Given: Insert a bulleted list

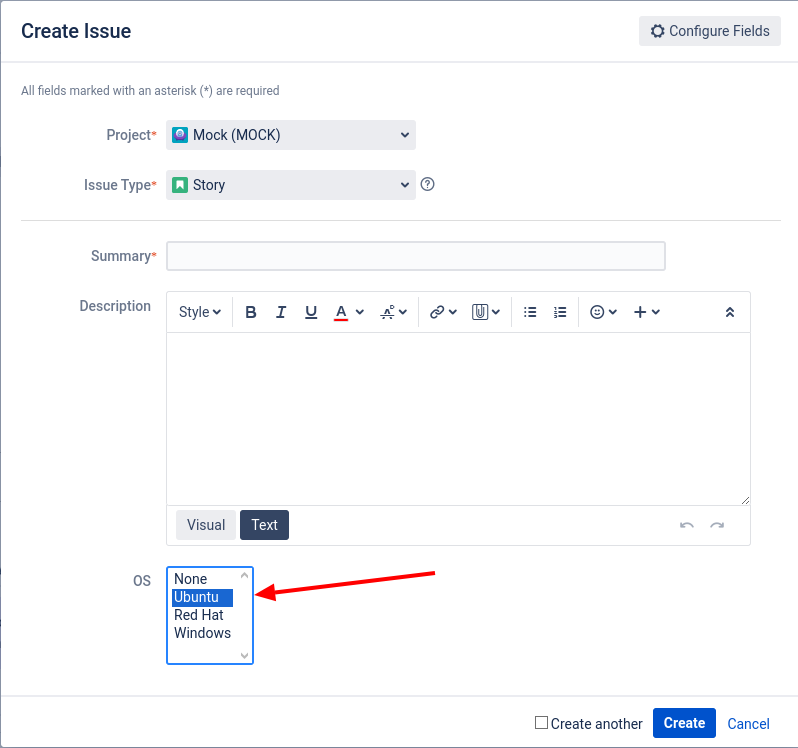Looking at the screenshot, I should [x=530, y=312].
